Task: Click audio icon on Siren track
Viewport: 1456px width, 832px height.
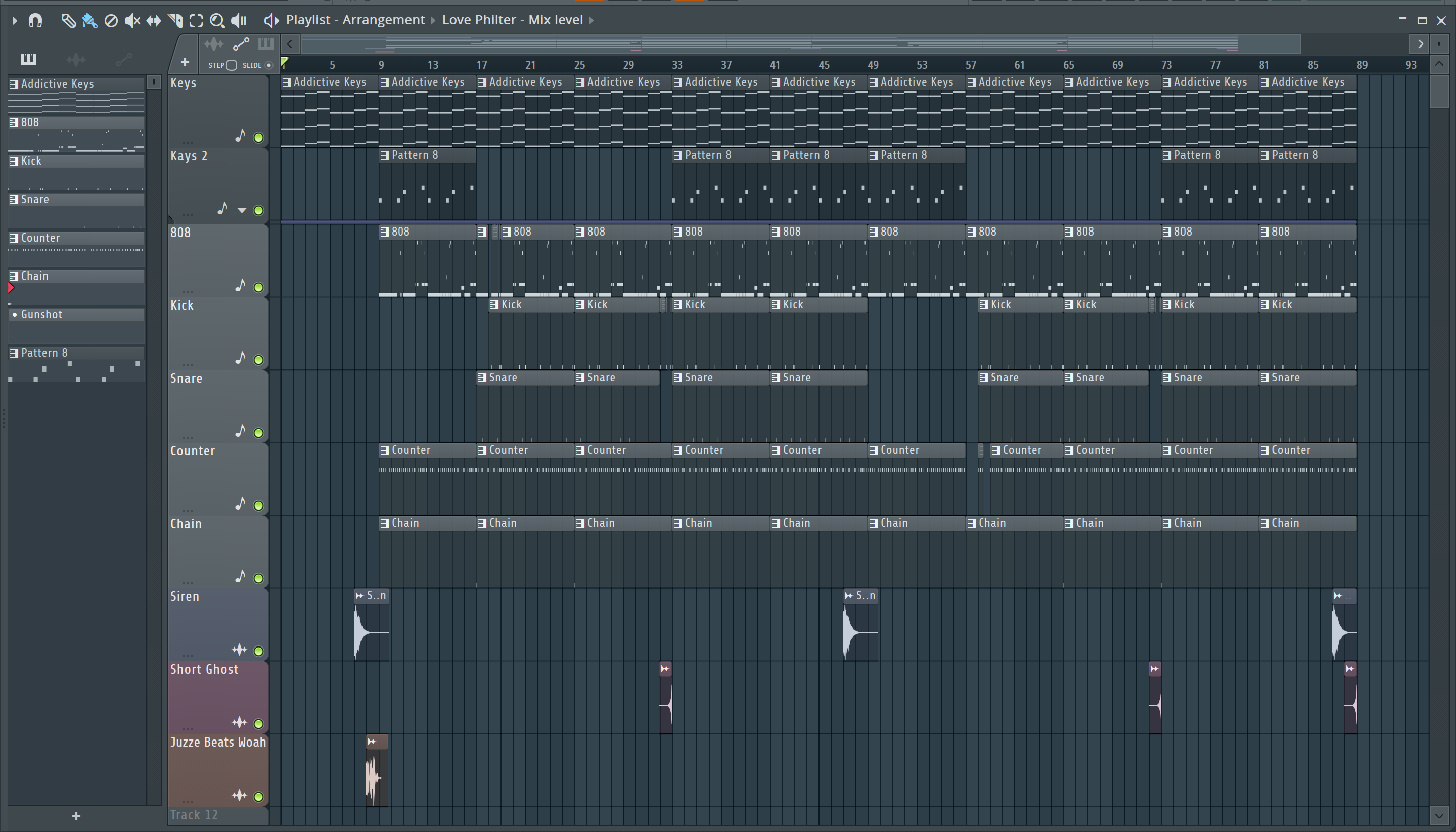Action: tap(239, 651)
